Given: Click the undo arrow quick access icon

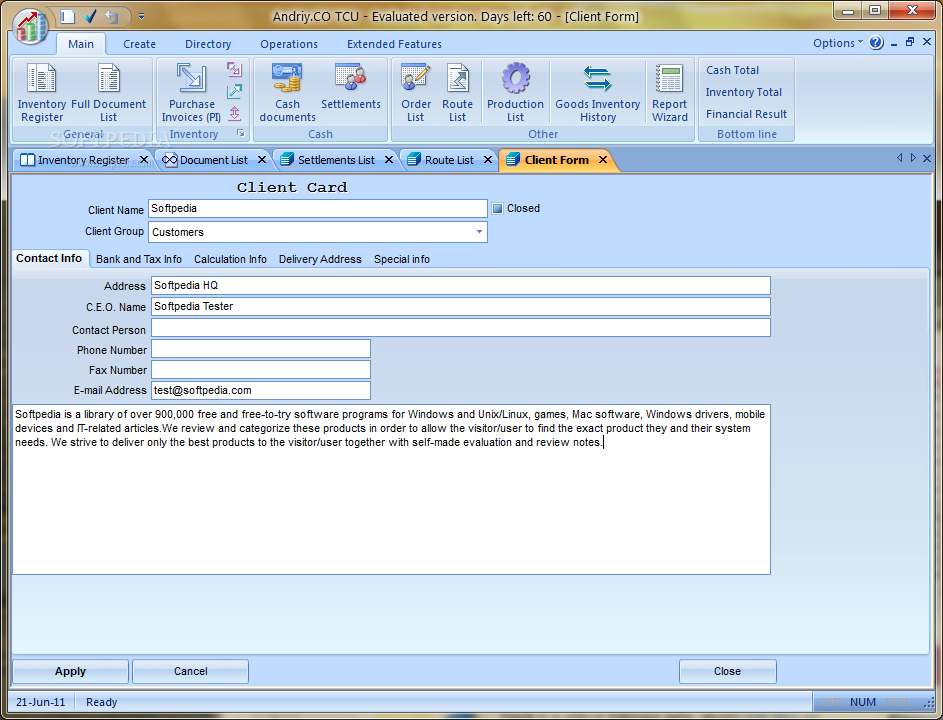Looking at the screenshot, I should (x=112, y=16).
